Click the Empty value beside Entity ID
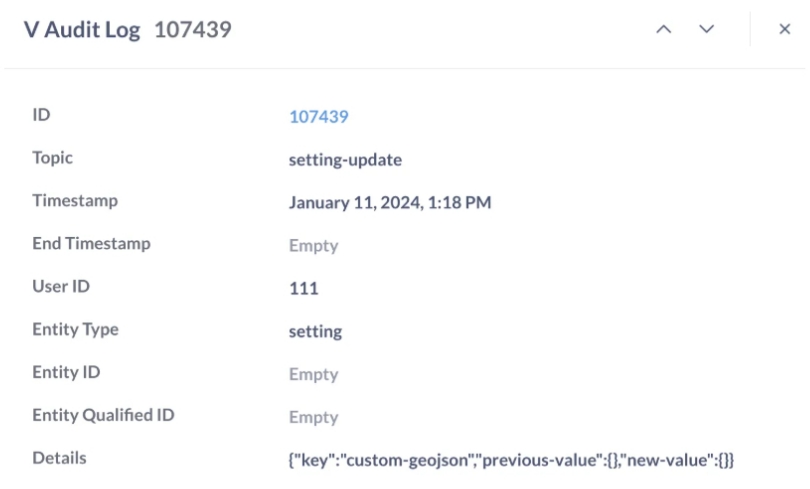The width and height of the screenshot is (810, 489). [313, 375]
